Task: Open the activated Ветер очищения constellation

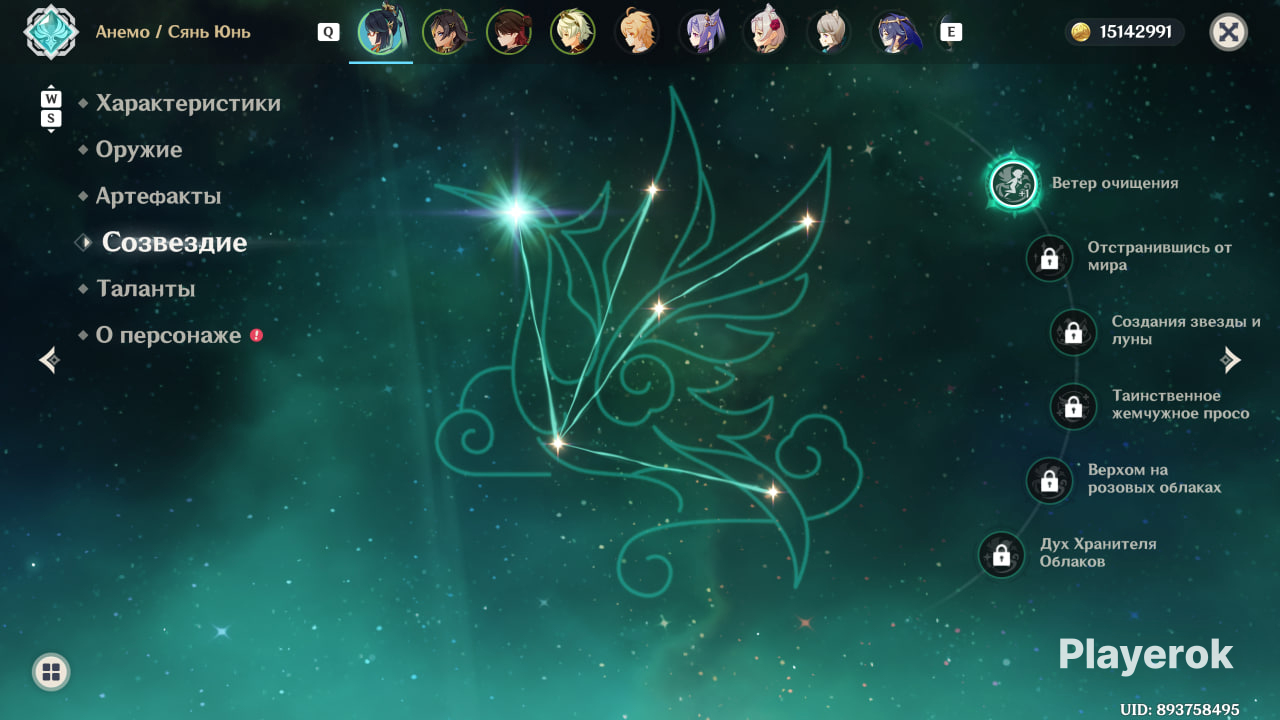Action: (x=1013, y=184)
